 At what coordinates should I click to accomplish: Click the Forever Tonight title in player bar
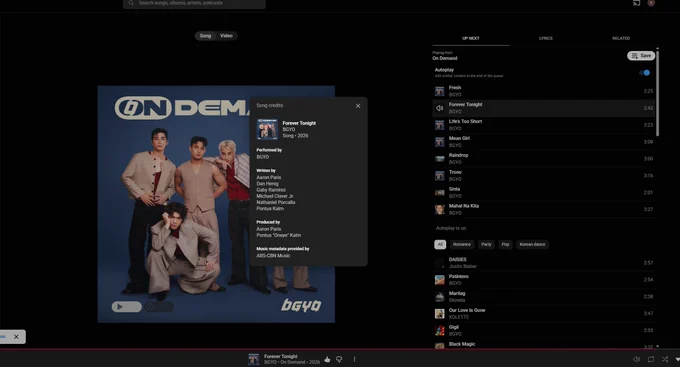tap(281, 356)
